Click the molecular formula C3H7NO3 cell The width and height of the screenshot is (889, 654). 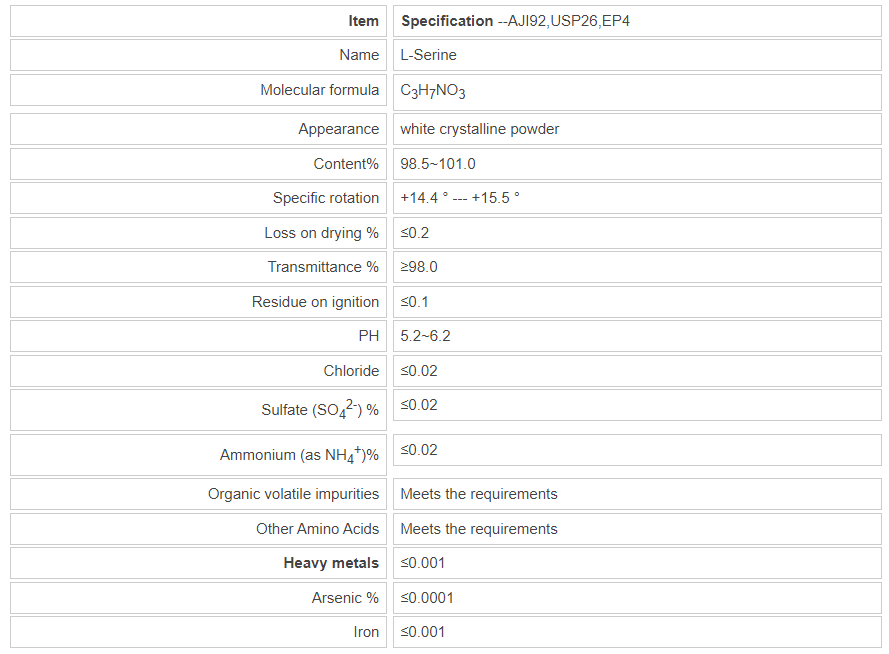click(x=433, y=91)
